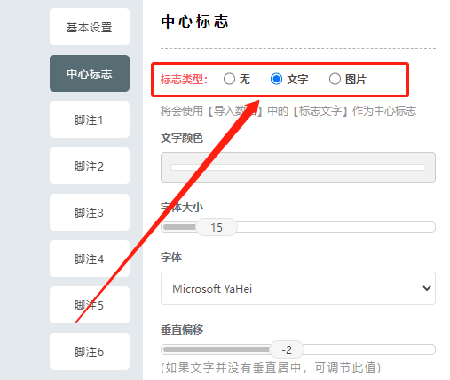Click the 文字颜色 label
This screenshot has height=380, width=450.
(x=182, y=138)
